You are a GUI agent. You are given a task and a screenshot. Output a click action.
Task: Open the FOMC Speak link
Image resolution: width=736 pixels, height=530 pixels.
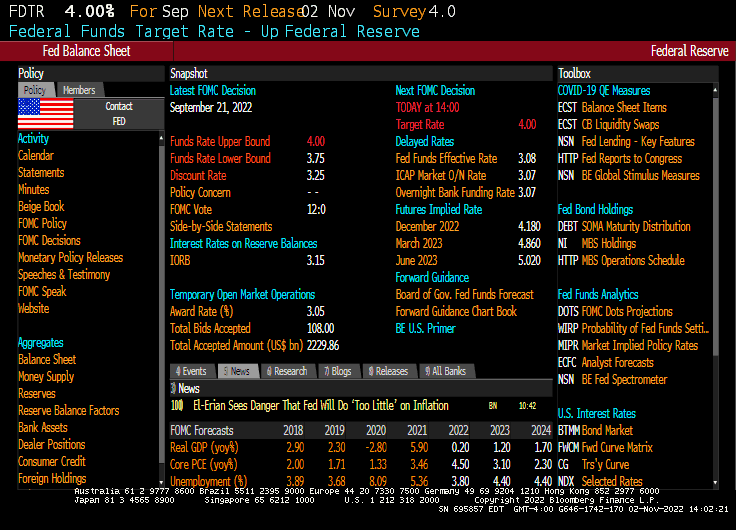[x=42, y=292]
